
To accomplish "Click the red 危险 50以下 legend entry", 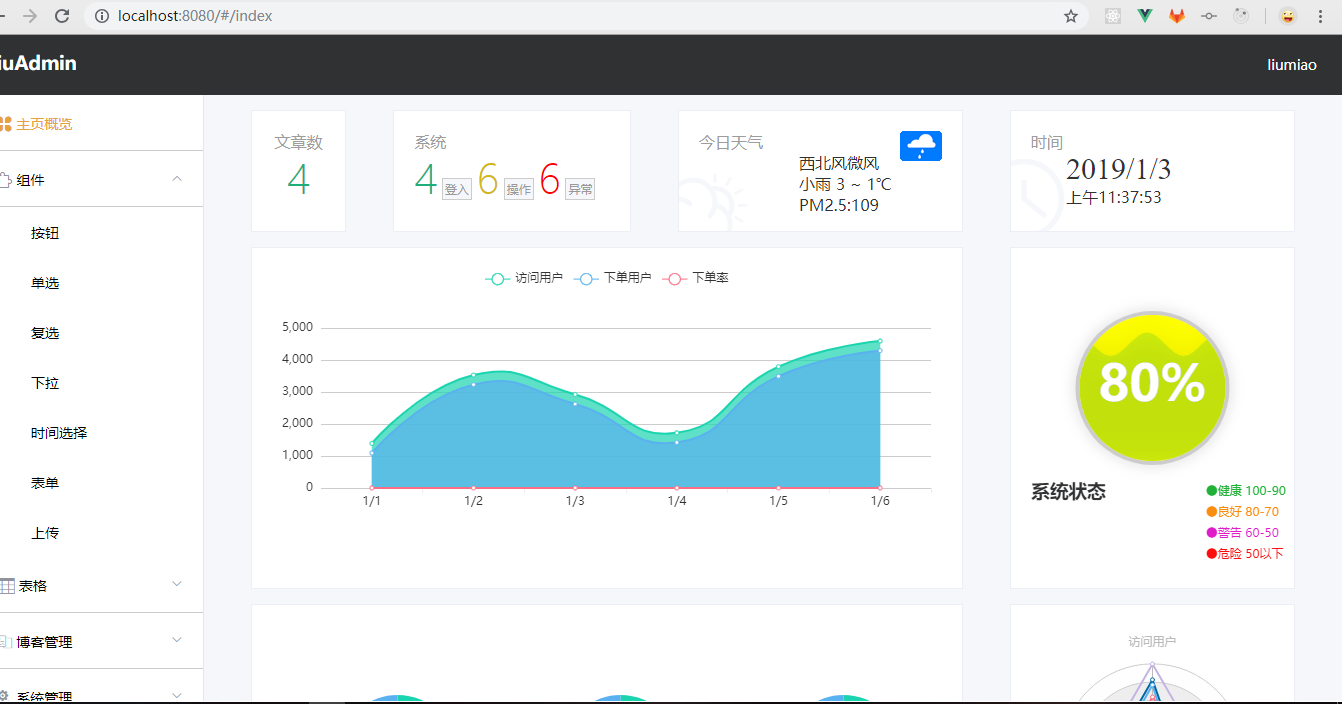I will [x=1245, y=554].
